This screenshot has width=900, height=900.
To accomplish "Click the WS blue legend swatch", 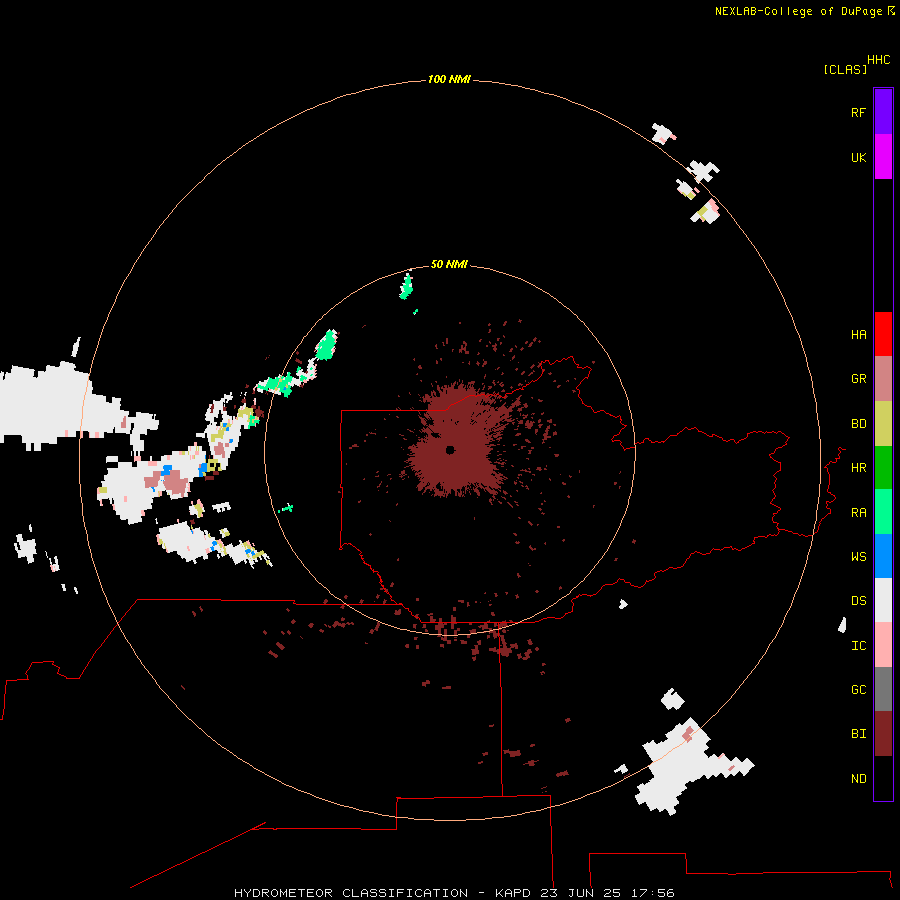I will click(x=883, y=556).
